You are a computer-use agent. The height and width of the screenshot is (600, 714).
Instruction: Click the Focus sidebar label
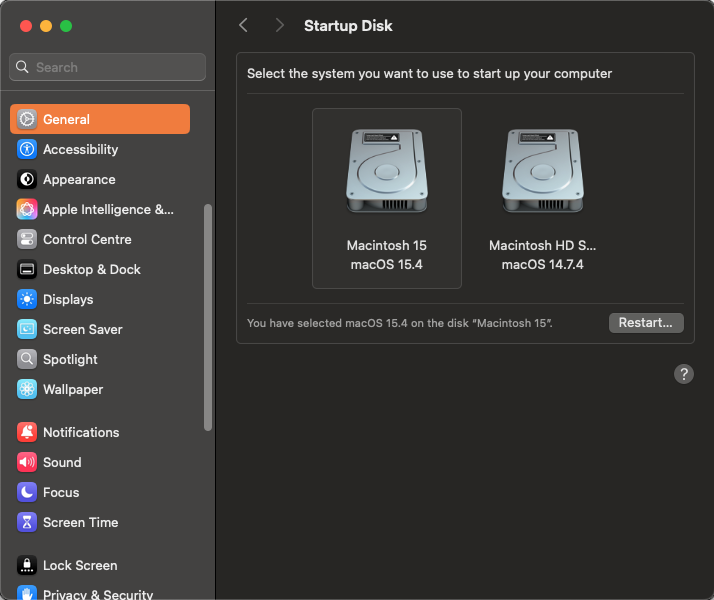[61, 493]
